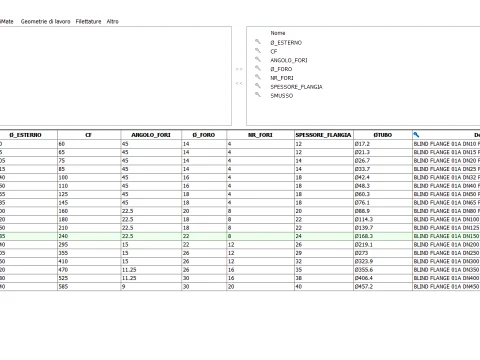480x360 pixels.
Task: Click the NR_FORI cell with value 20
Action: coord(260,286)
